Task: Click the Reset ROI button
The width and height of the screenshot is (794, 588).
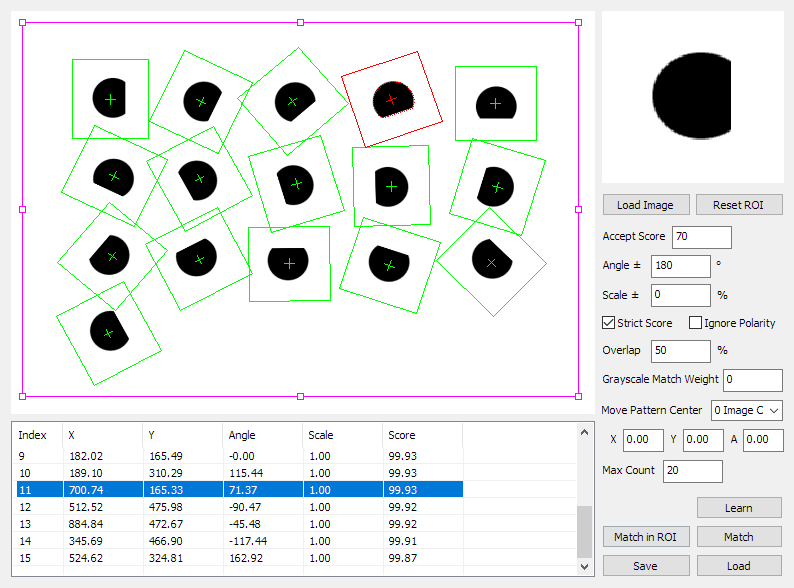Action: (x=739, y=205)
